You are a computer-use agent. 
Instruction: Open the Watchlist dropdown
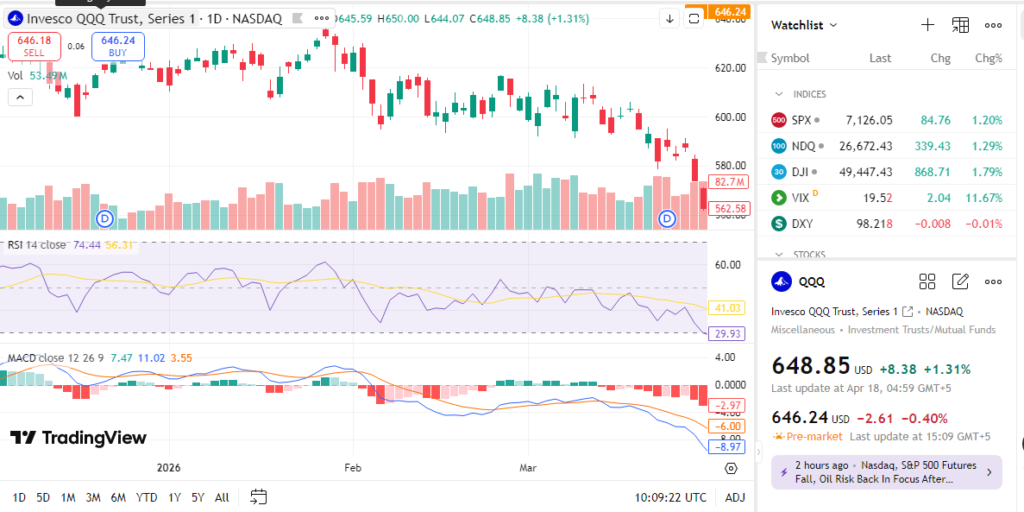pos(804,25)
